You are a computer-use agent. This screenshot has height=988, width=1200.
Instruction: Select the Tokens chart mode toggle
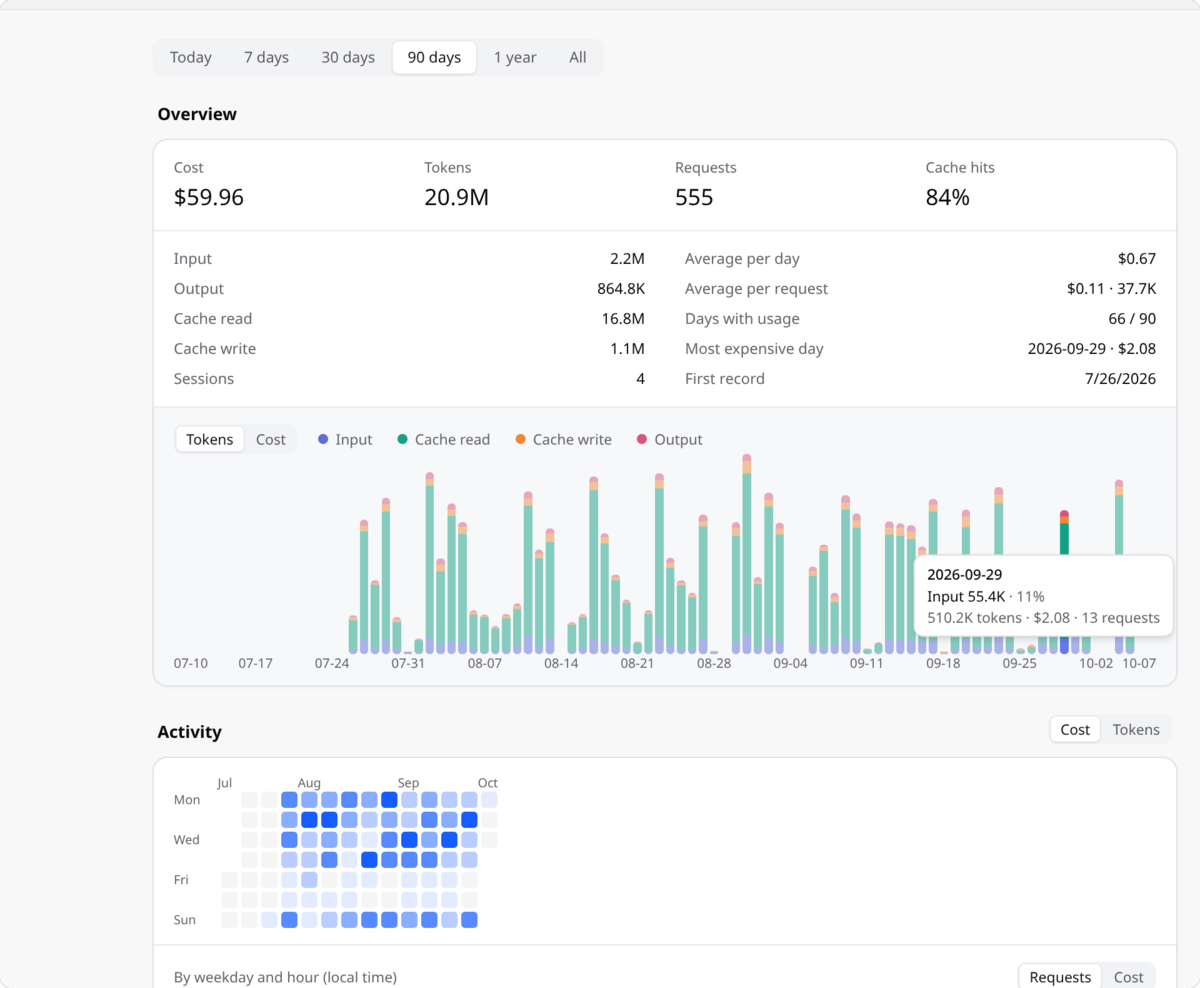210,440
